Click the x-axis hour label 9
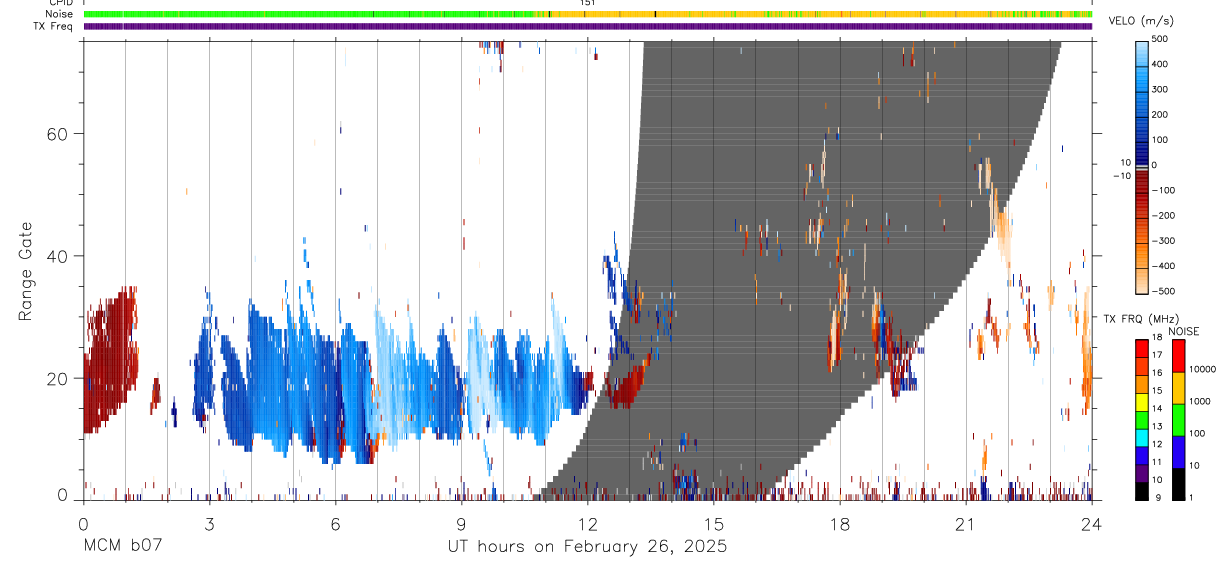The image size is (1228, 567). pyautogui.click(x=461, y=523)
